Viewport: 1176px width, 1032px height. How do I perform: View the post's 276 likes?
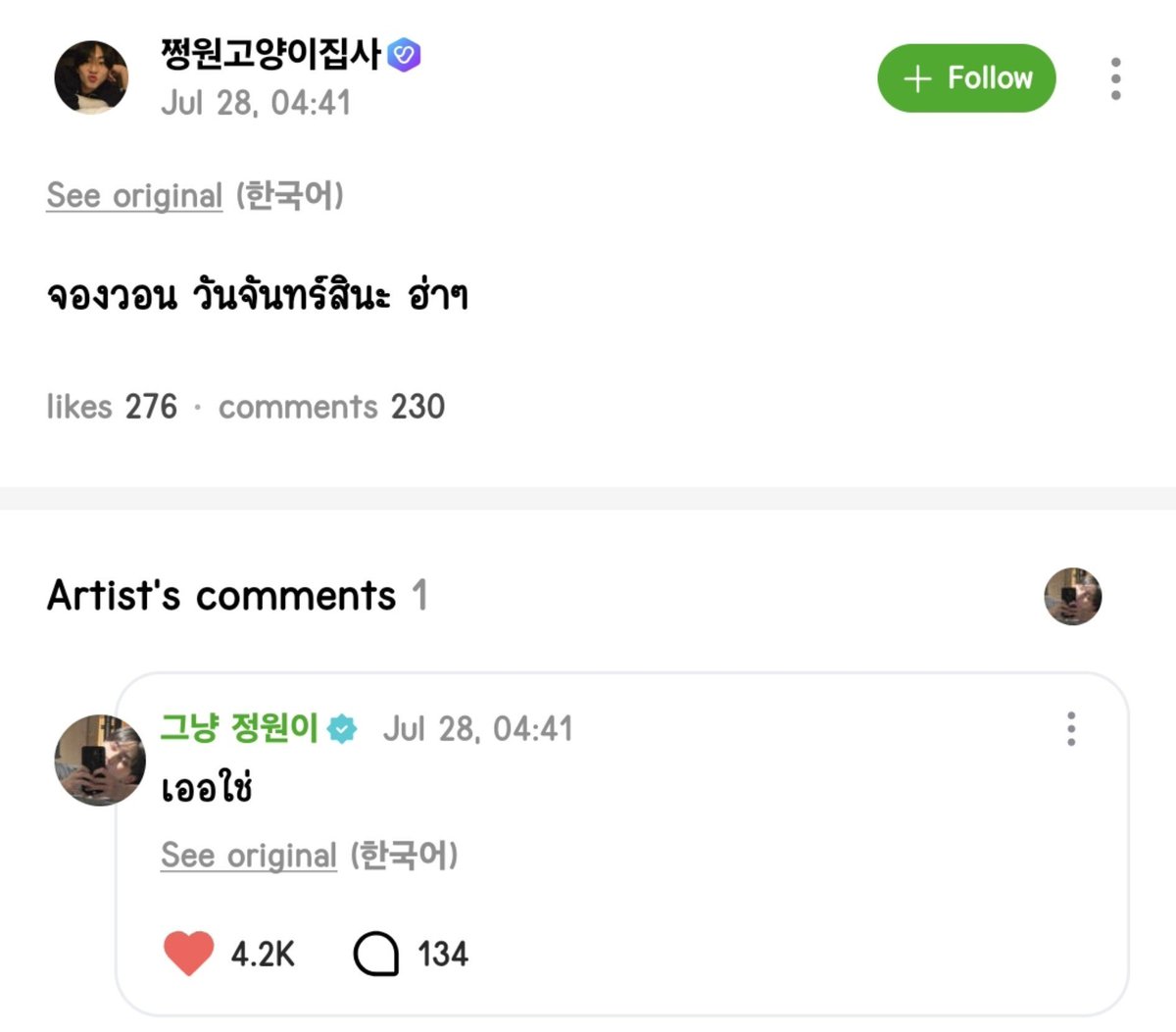tap(112, 407)
